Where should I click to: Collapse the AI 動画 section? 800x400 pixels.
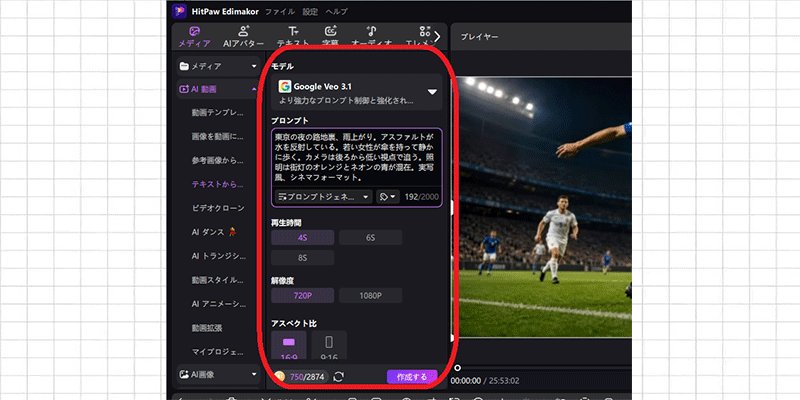click(x=218, y=89)
